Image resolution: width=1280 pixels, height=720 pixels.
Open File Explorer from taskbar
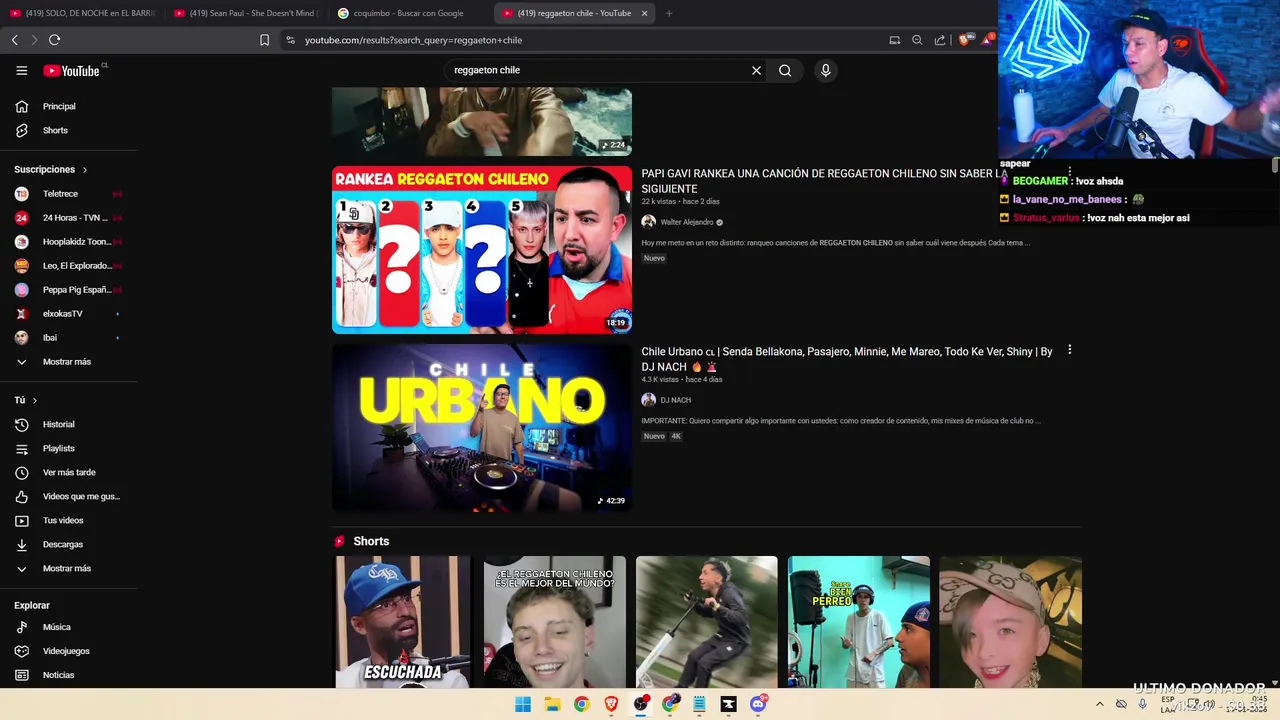(552, 704)
